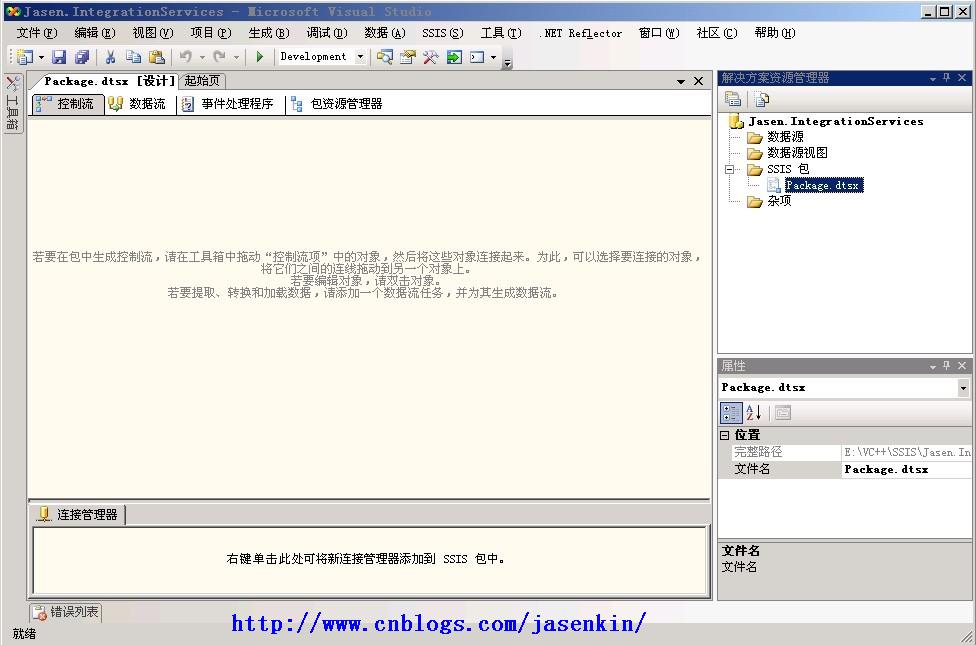This screenshot has height=645, width=976.
Task: Open the 错误列表 error list tab
Action: [x=66, y=613]
